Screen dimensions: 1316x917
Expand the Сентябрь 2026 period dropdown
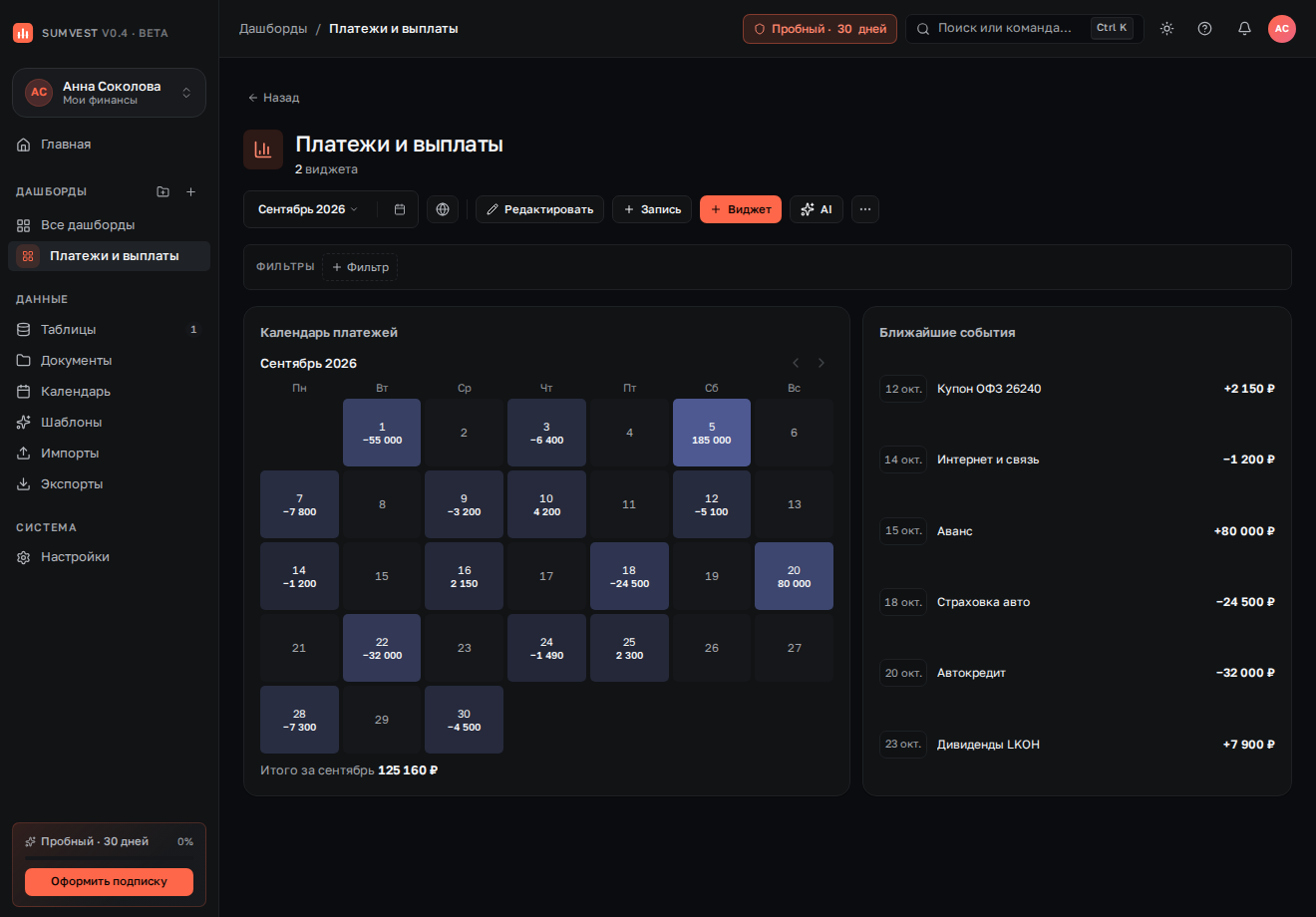[309, 209]
